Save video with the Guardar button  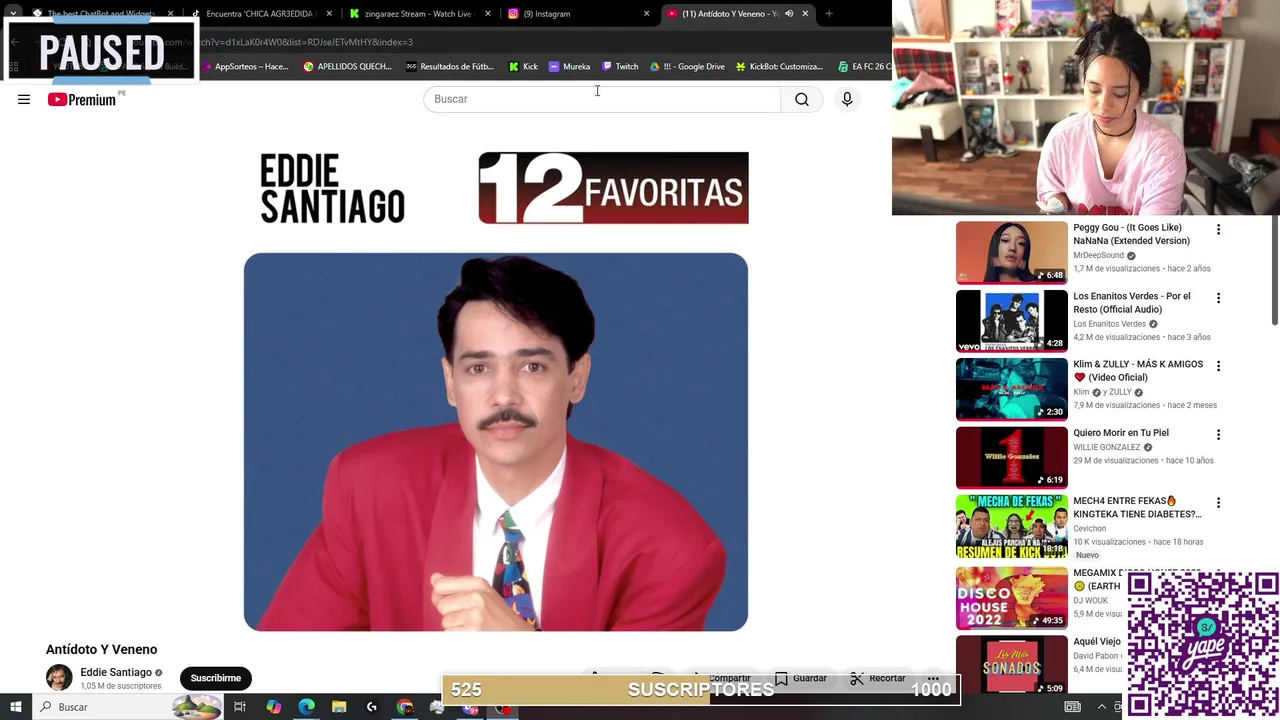(800, 678)
